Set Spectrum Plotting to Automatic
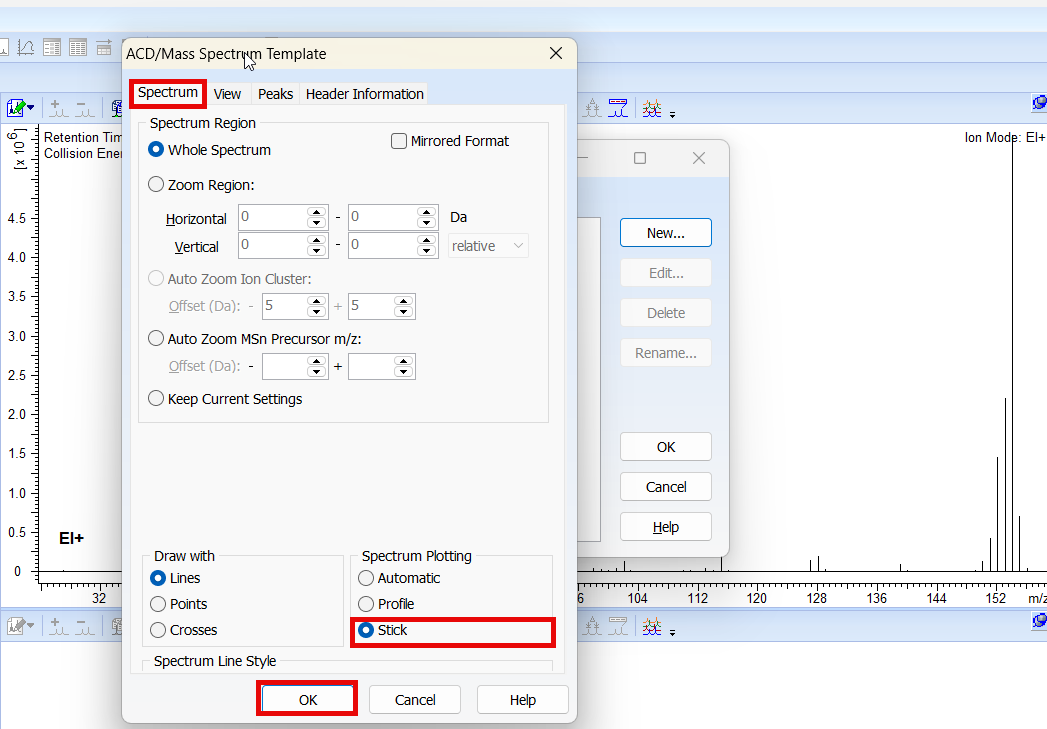 pos(366,578)
